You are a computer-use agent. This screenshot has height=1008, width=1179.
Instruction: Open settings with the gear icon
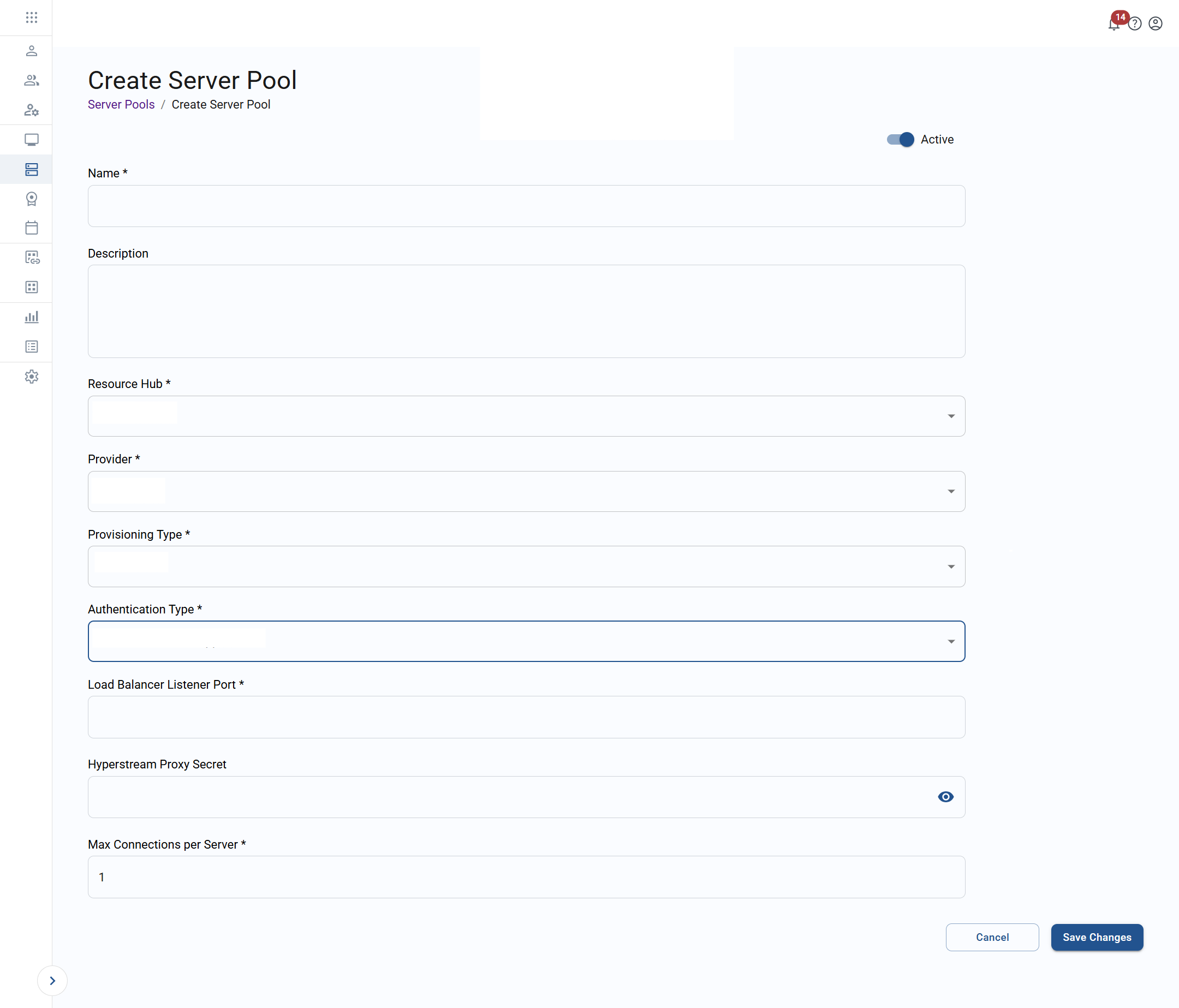[32, 376]
